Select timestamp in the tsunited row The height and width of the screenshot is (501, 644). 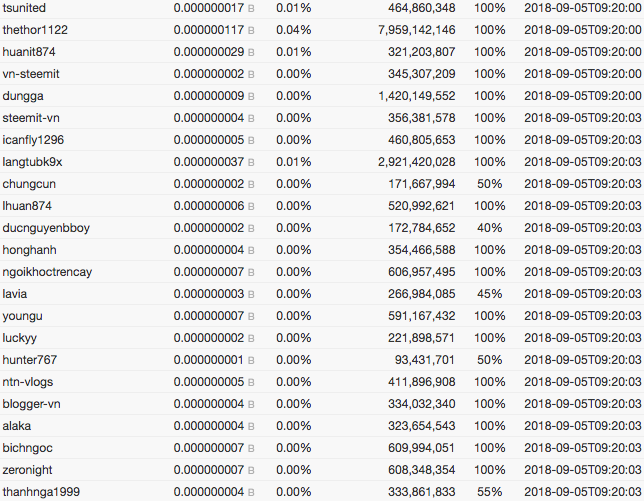pyautogui.click(x=583, y=8)
